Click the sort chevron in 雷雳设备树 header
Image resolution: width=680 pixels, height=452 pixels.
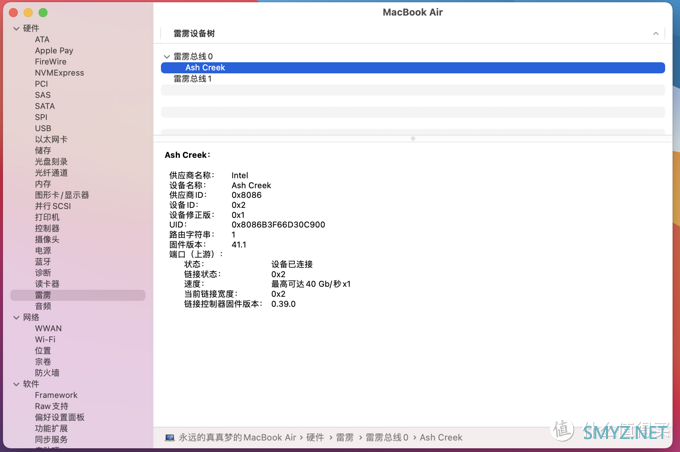click(655, 33)
